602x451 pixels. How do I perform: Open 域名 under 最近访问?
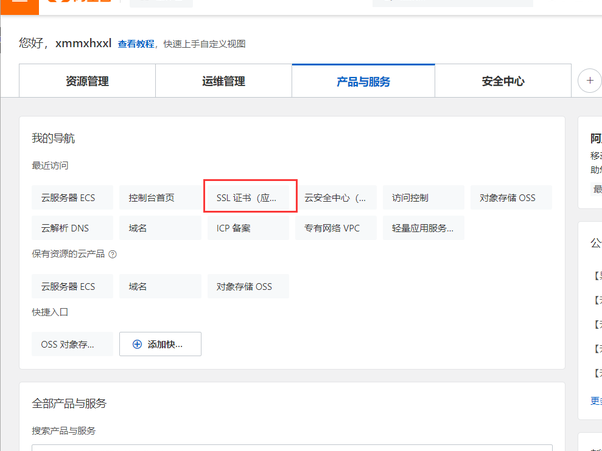[x=160, y=228]
